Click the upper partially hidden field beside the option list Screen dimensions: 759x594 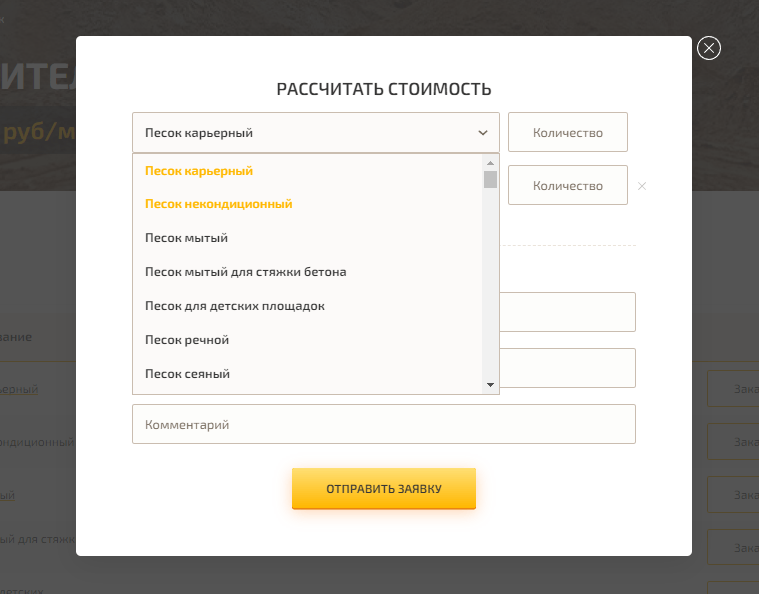[567, 312]
